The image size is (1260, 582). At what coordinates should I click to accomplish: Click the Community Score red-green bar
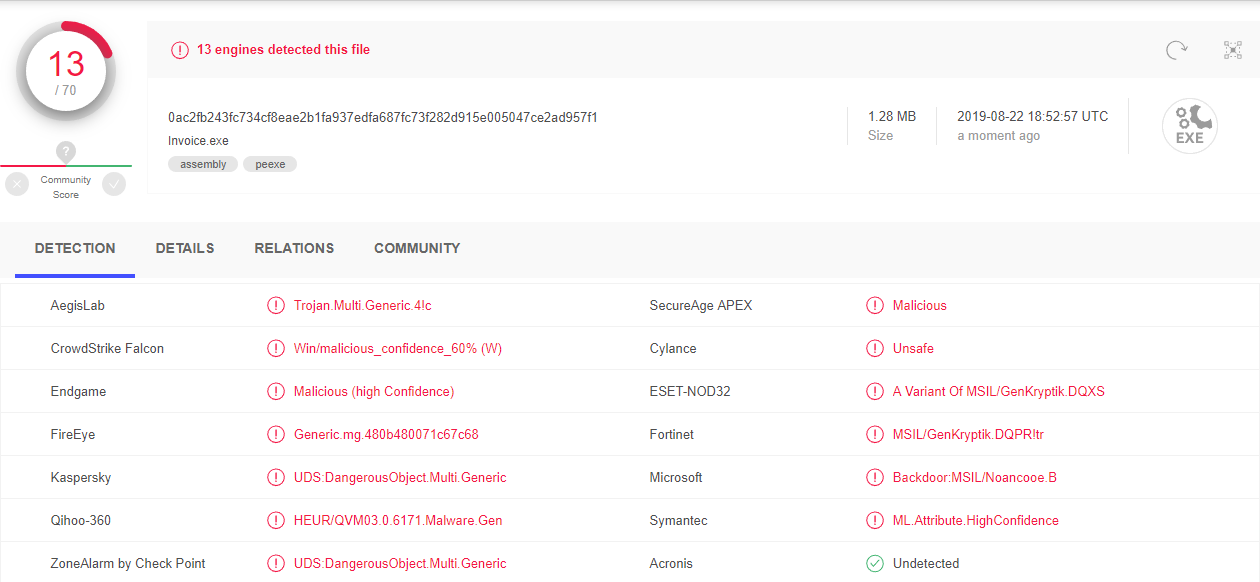tap(66, 166)
